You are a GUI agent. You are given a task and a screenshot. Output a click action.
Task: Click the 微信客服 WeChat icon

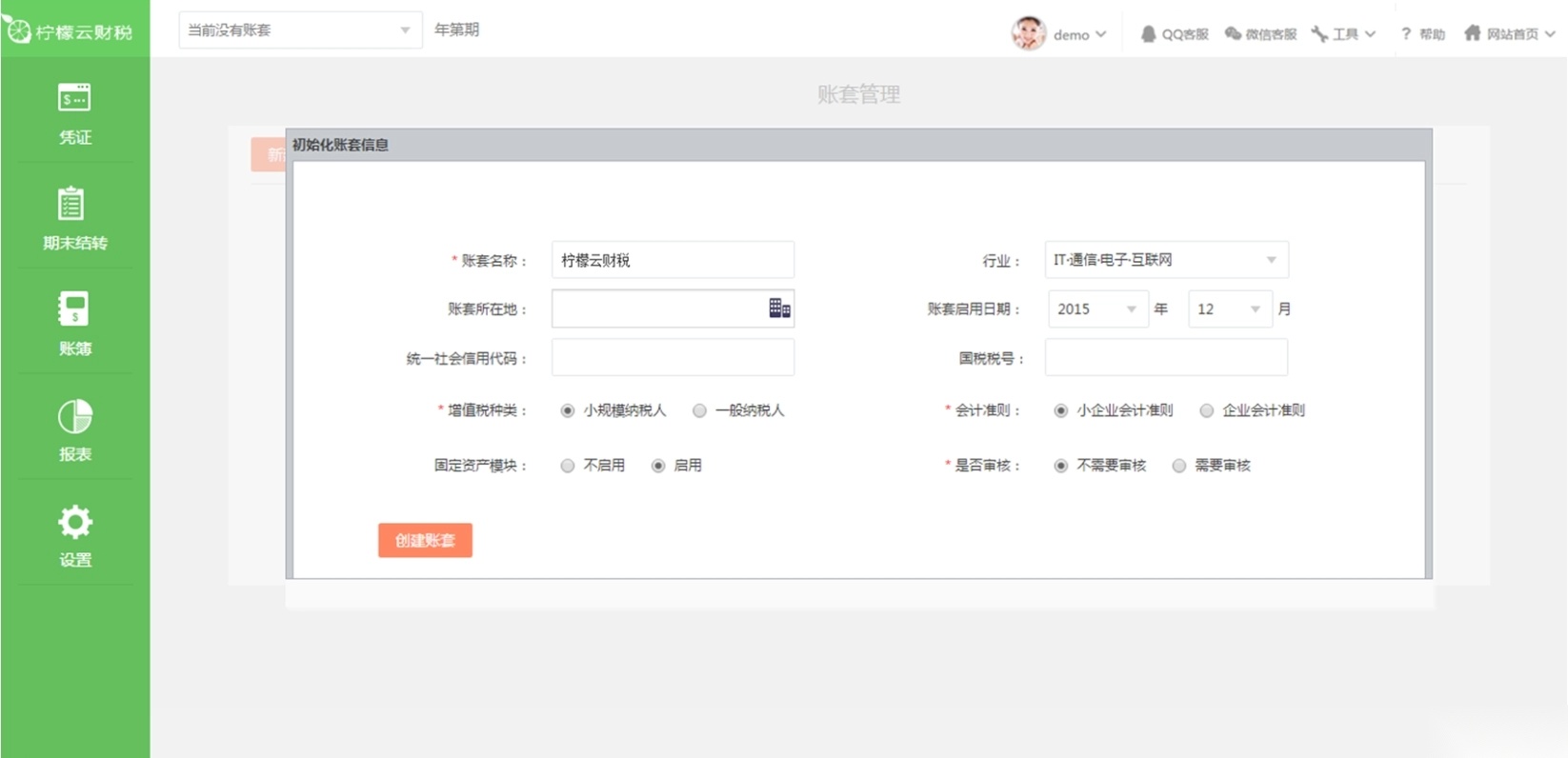coord(1233,33)
